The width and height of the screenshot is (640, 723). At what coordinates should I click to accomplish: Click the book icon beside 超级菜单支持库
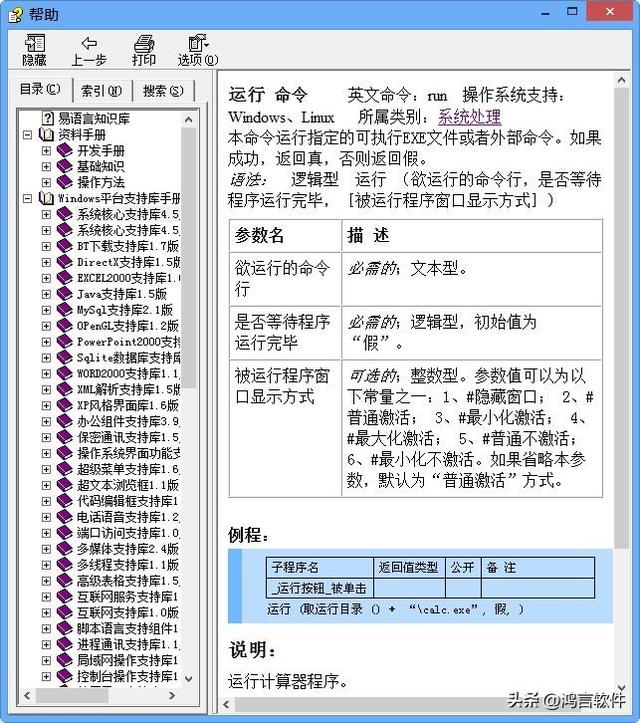point(65,469)
